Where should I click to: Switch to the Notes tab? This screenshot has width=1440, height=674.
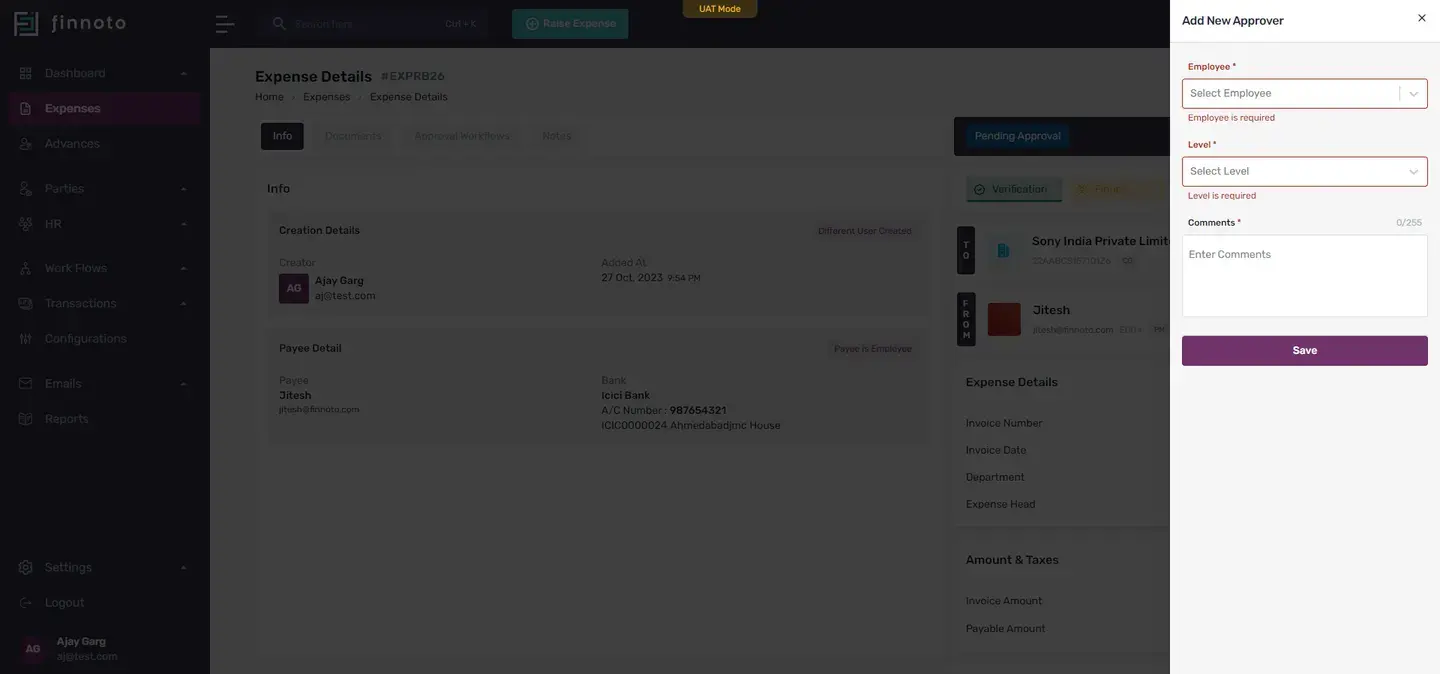coord(557,136)
